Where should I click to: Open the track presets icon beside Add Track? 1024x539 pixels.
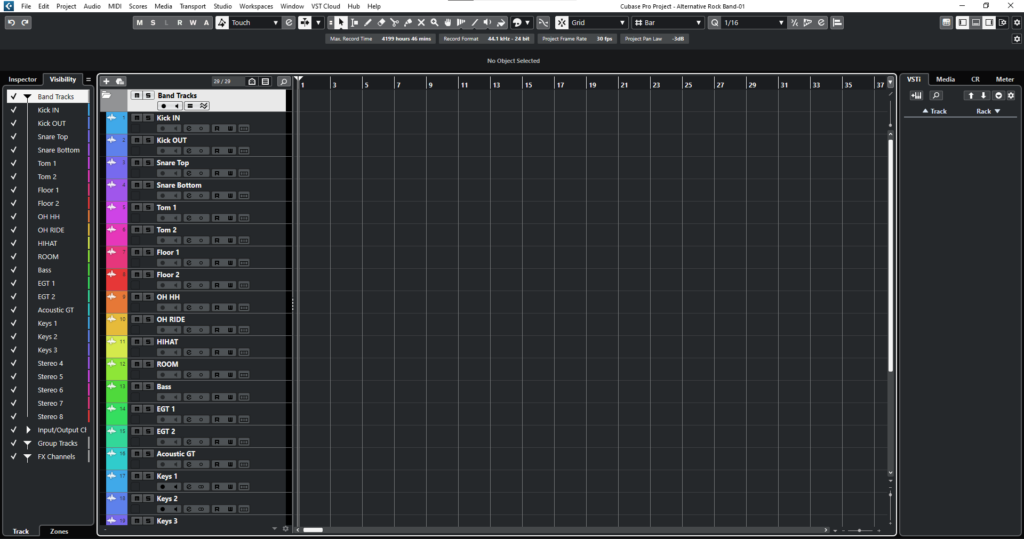120,82
